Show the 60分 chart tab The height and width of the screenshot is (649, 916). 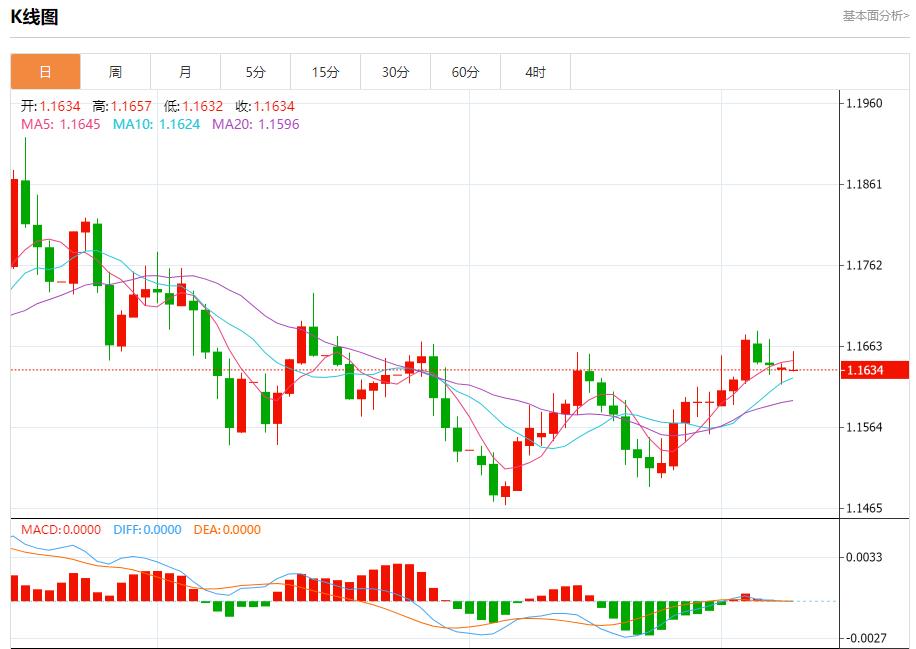pos(465,72)
